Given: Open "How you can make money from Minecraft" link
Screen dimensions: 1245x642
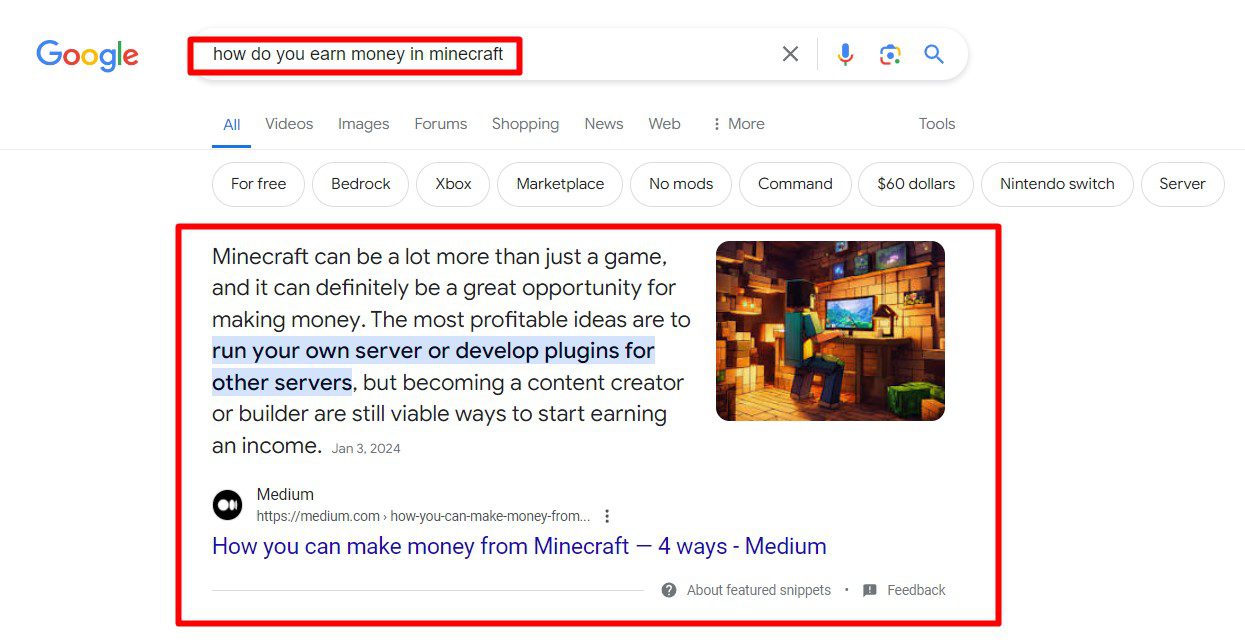Looking at the screenshot, I should click(x=519, y=547).
